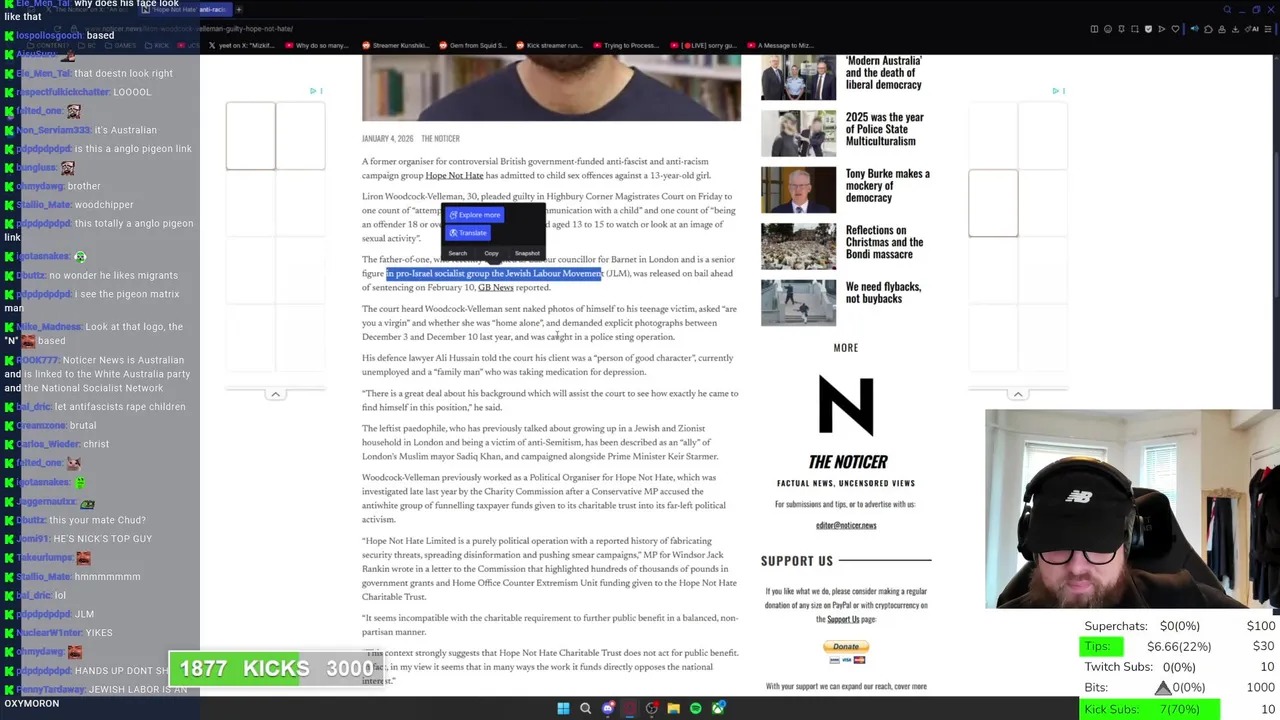1280x720 pixels.
Task: Open 'Gem from Squid S...' bookmark
Action: pos(474,45)
